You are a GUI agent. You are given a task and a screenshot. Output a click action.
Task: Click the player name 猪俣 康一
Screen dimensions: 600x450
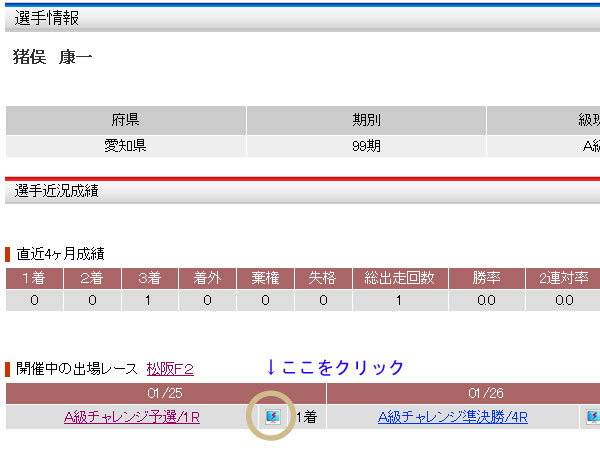point(52,57)
